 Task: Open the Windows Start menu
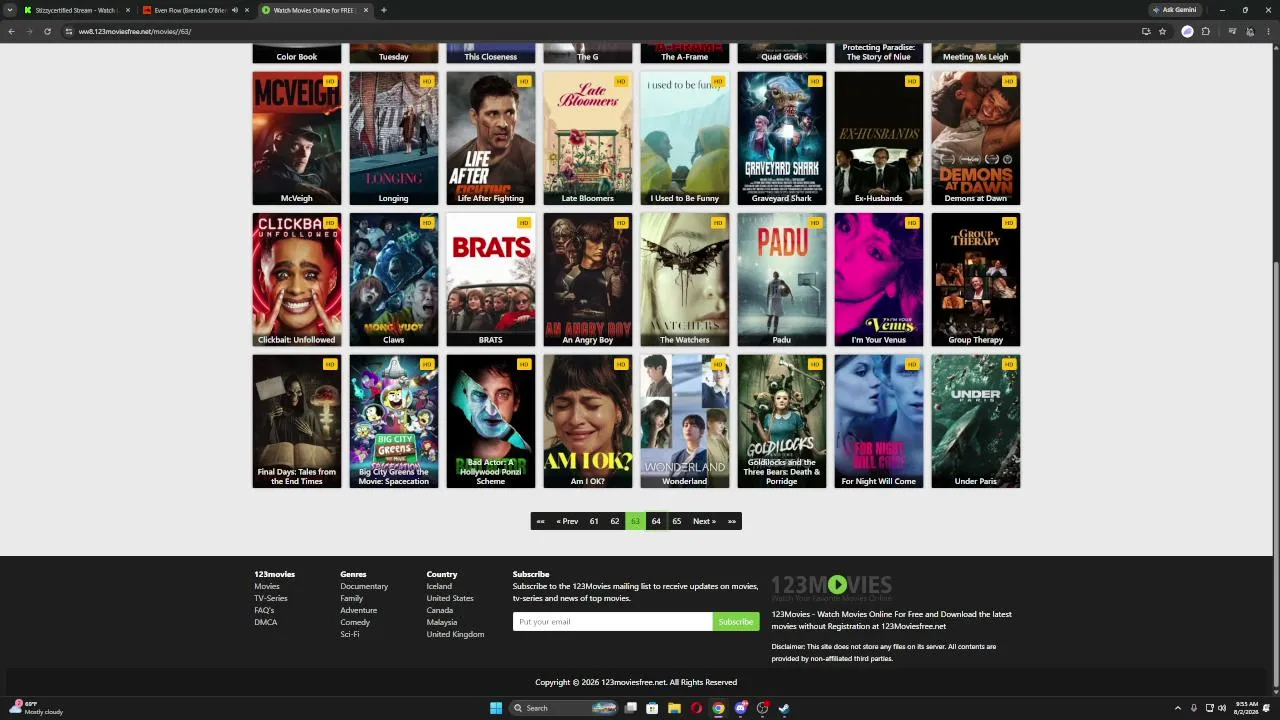pyautogui.click(x=496, y=708)
